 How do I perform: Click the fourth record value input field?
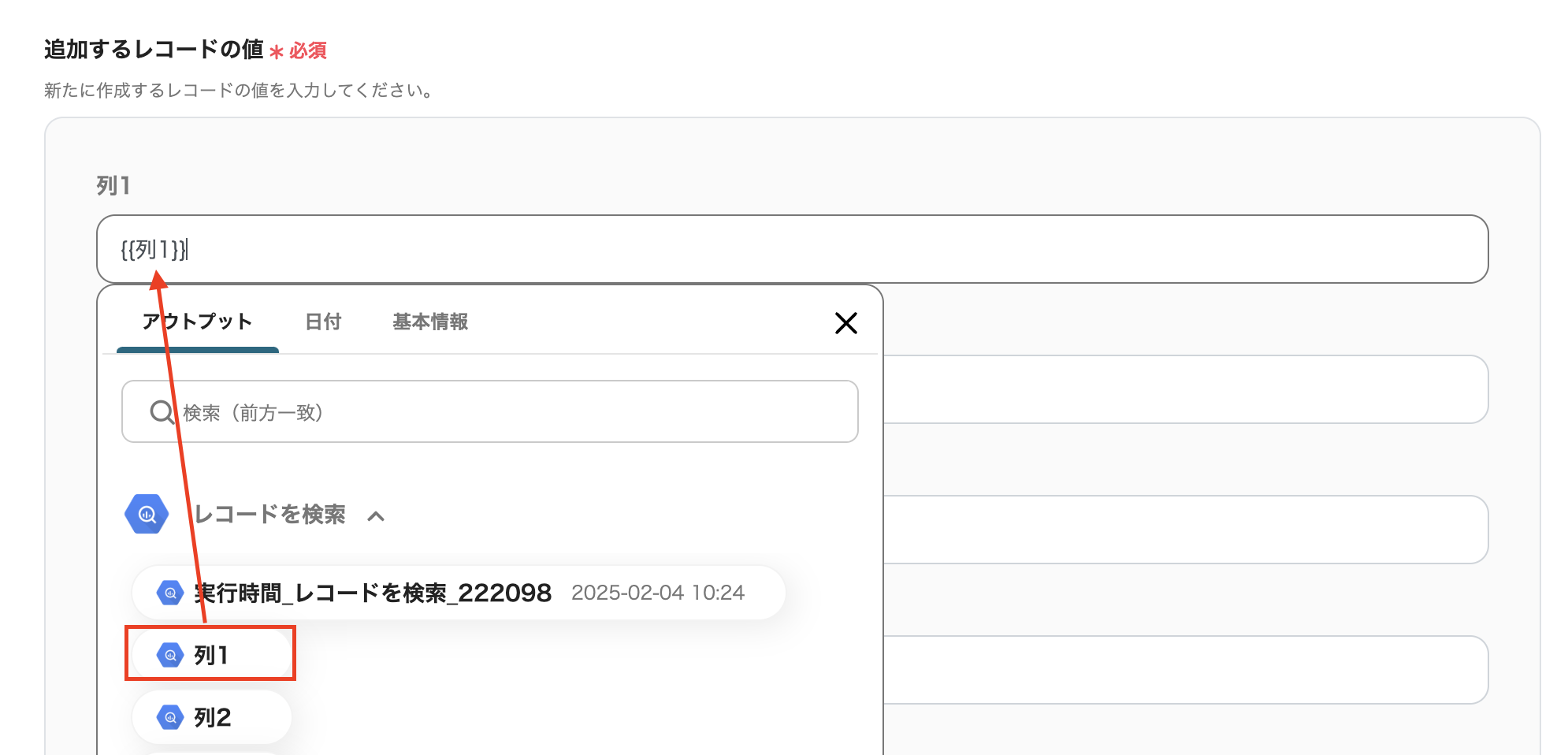point(1182,670)
